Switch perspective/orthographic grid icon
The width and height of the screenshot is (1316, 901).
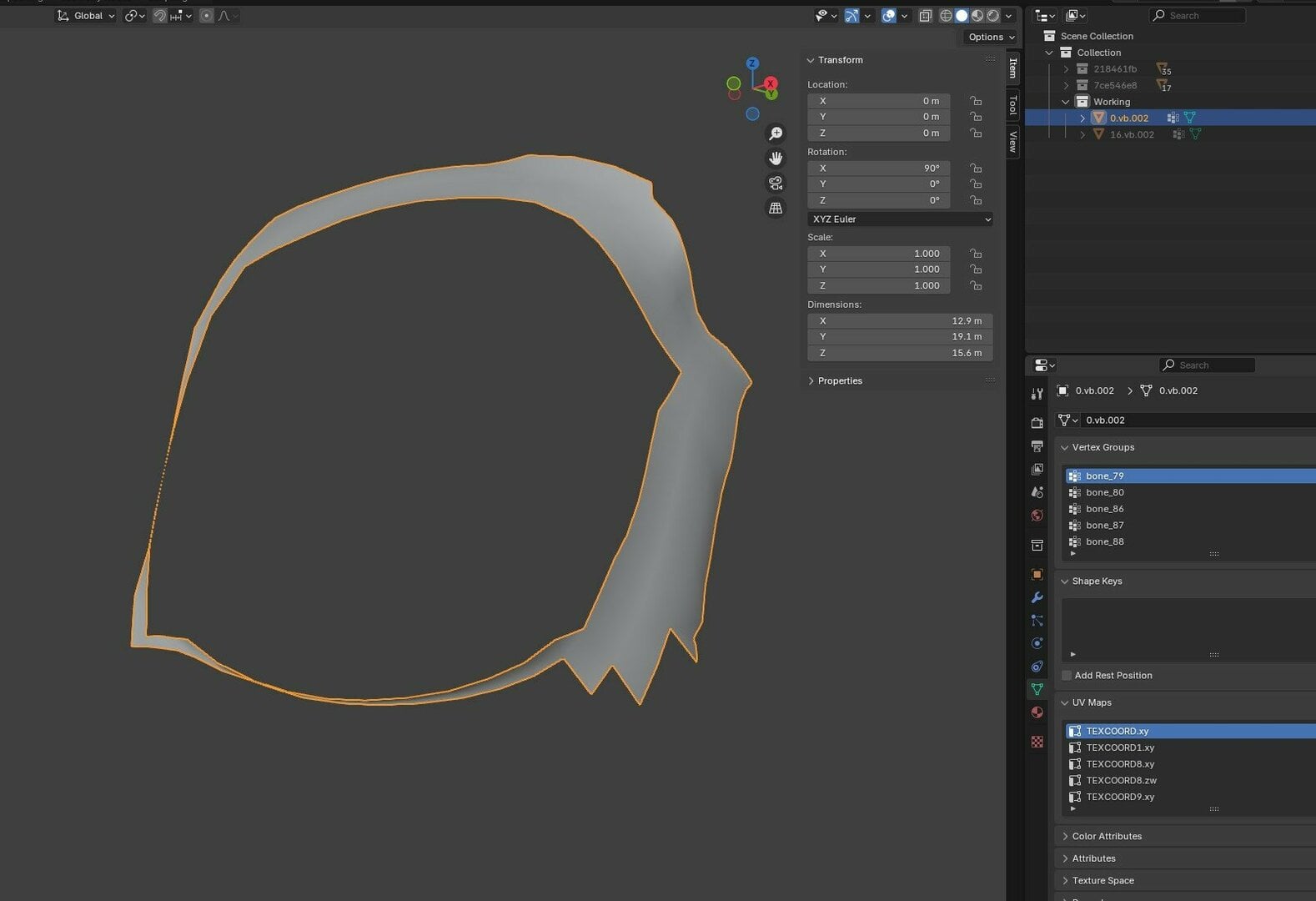776,209
